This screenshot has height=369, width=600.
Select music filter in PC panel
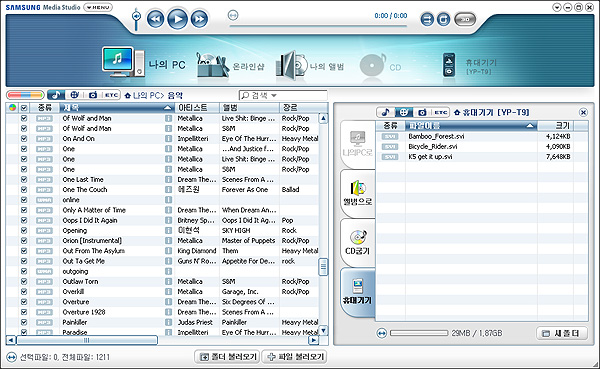[x=56, y=95]
